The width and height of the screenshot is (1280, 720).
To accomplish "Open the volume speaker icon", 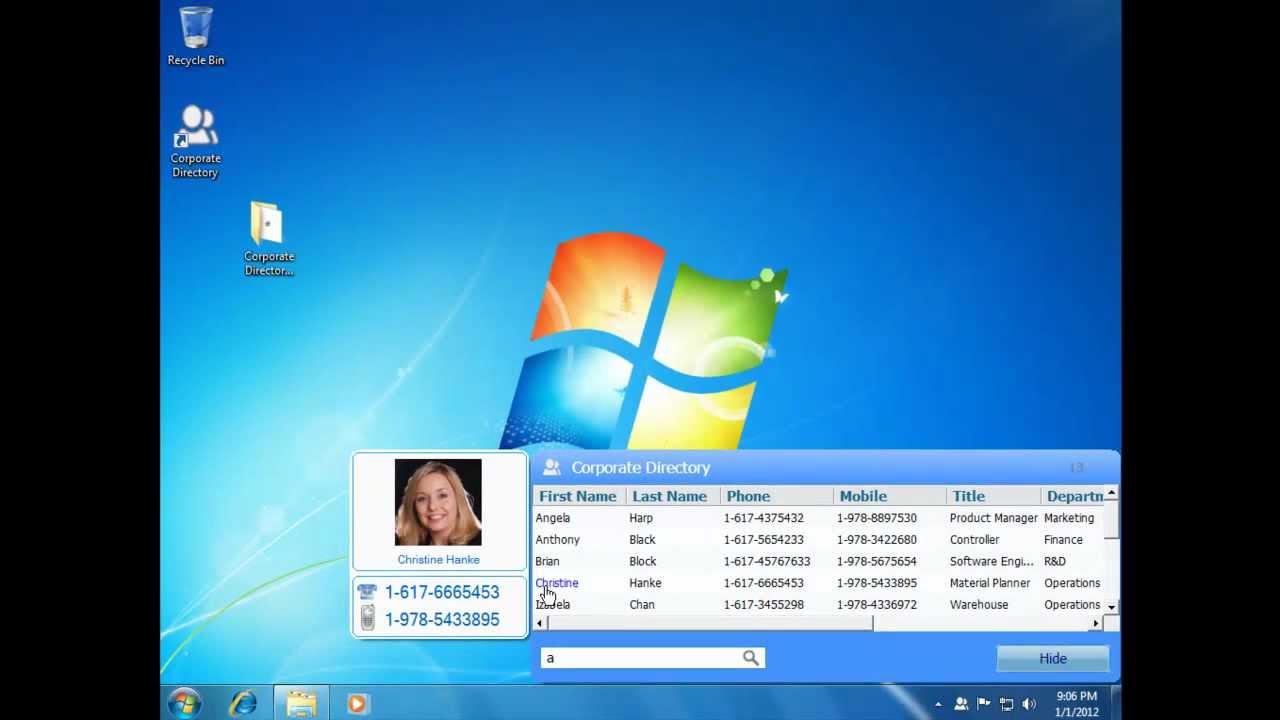I will point(1029,704).
